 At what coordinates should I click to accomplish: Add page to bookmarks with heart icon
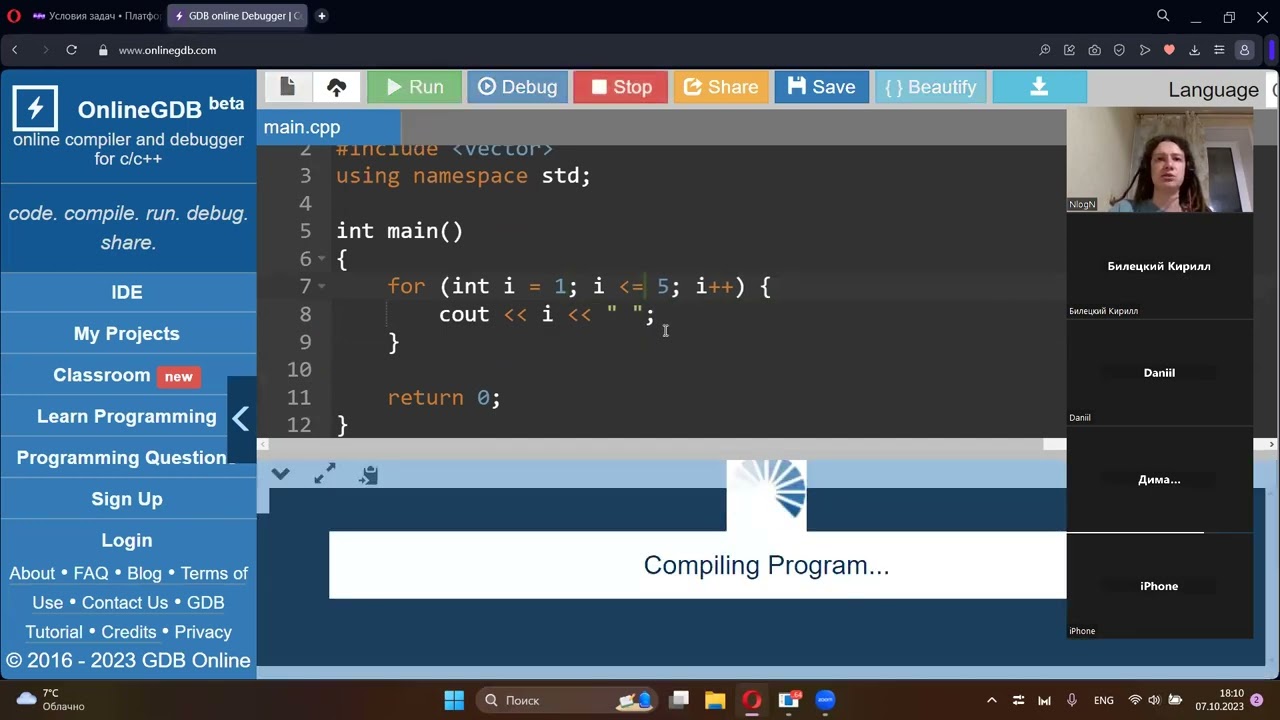tap(1169, 50)
